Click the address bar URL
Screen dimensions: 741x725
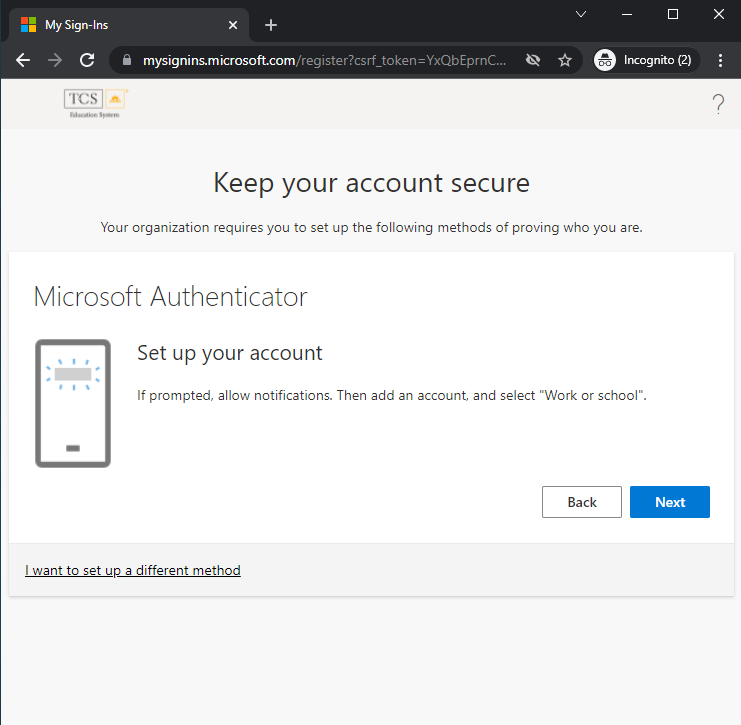(324, 60)
